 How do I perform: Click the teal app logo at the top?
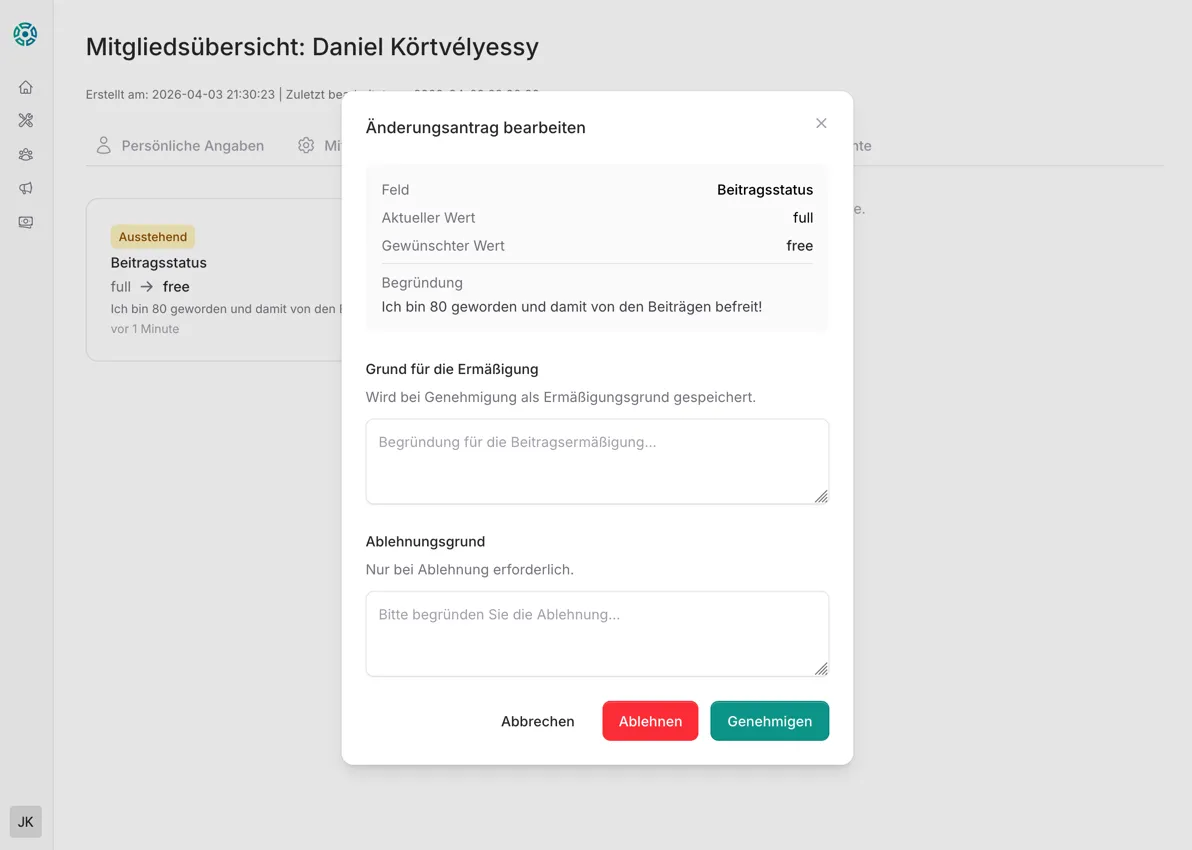[25, 33]
